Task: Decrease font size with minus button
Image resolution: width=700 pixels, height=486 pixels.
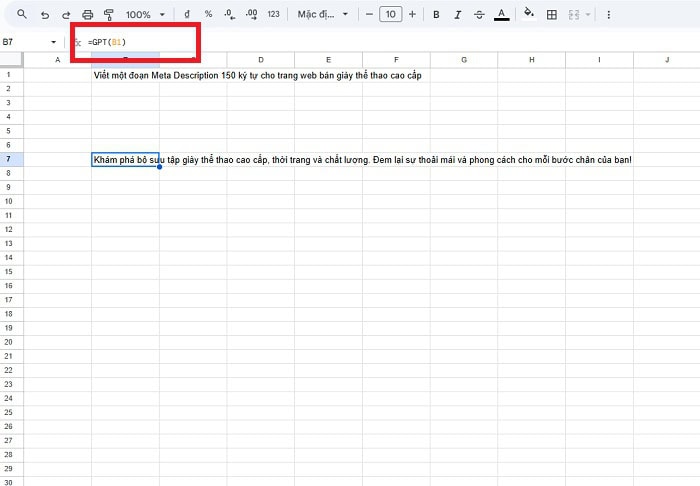Action: [x=369, y=14]
